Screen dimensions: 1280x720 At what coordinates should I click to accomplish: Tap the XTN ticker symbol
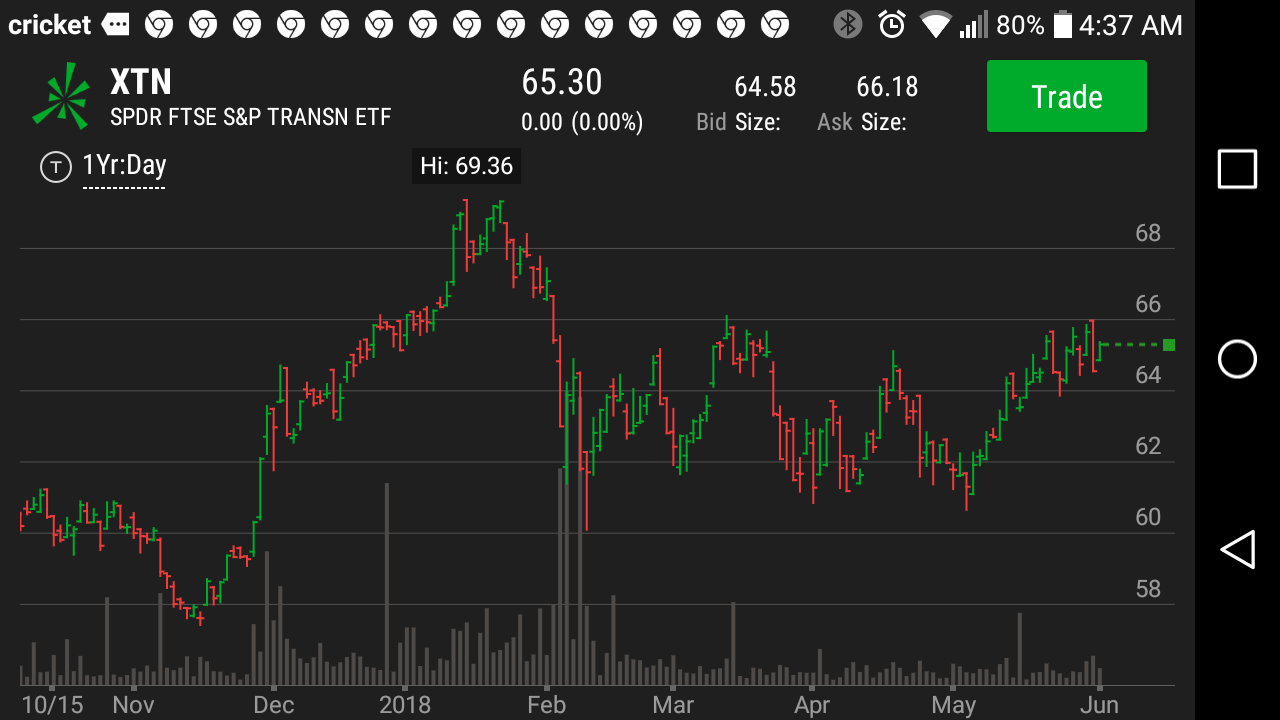click(x=141, y=81)
